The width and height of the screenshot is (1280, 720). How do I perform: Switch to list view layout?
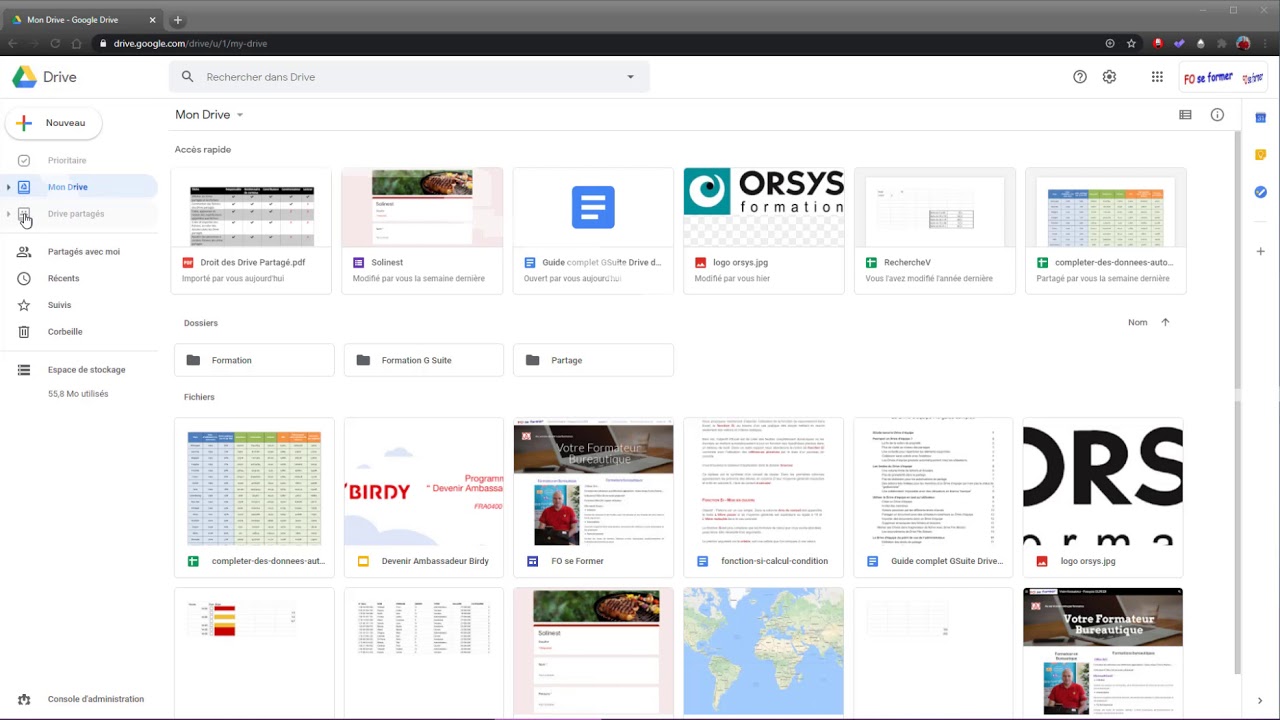coord(1185,115)
